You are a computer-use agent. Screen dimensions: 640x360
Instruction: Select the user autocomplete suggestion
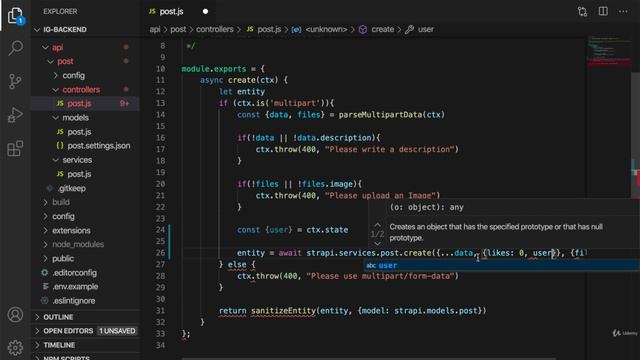point(502,265)
